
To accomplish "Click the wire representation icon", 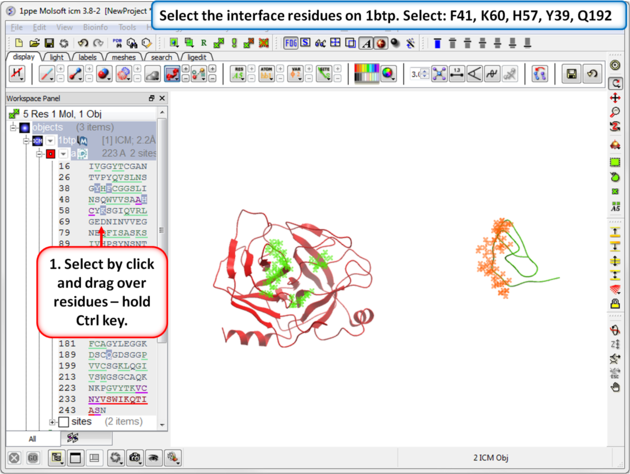I will coord(47,74).
